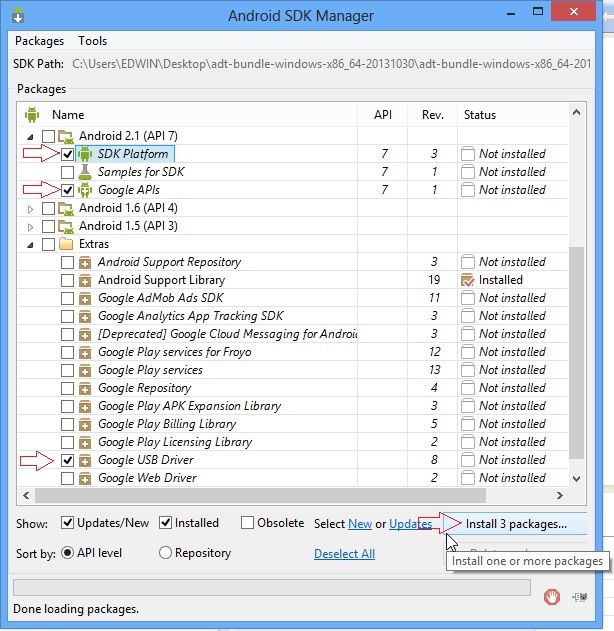Toggle the Installed show checkbox
This screenshot has width=614, height=631.
(165, 523)
